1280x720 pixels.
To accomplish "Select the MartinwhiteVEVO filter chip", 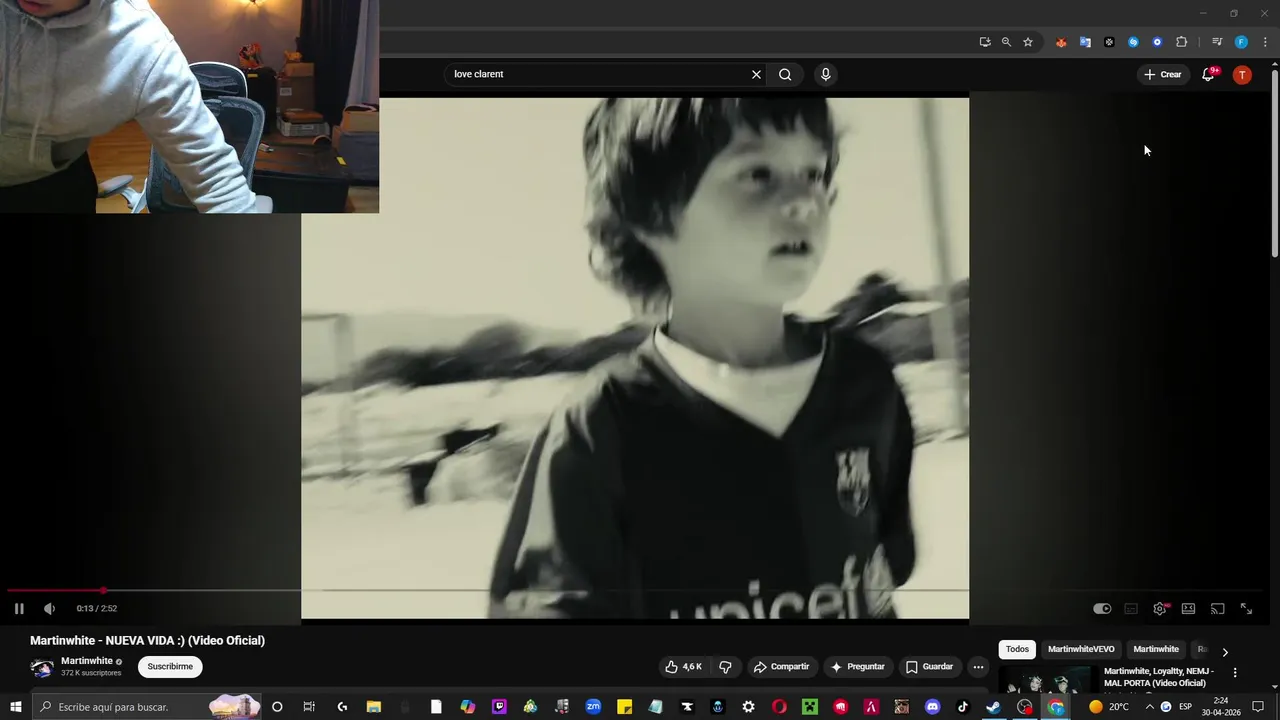I will [1081, 649].
